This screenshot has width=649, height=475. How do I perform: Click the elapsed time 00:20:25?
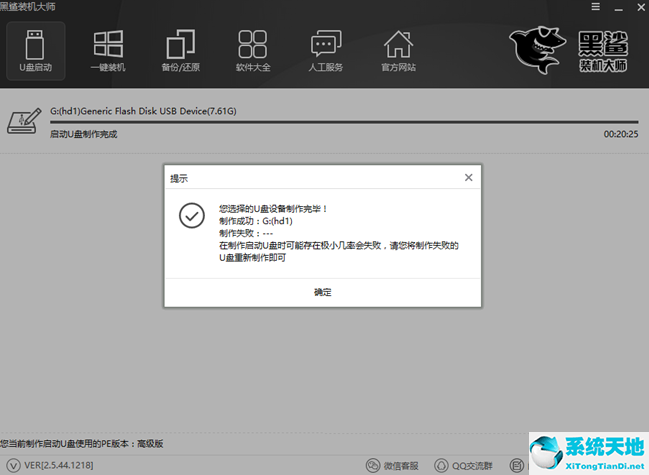(x=621, y=134)
